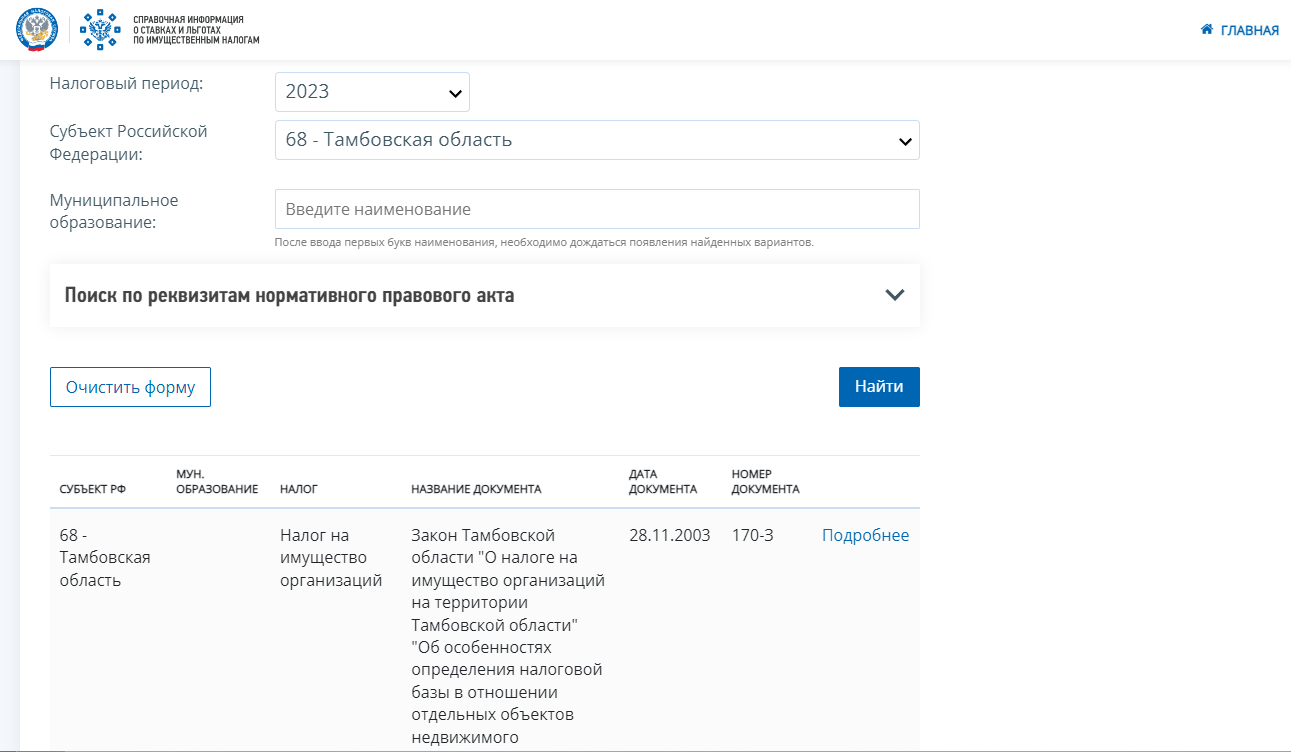
Task: Go to the ГЛАВНАЯ page
Action: click(1249, 30)
